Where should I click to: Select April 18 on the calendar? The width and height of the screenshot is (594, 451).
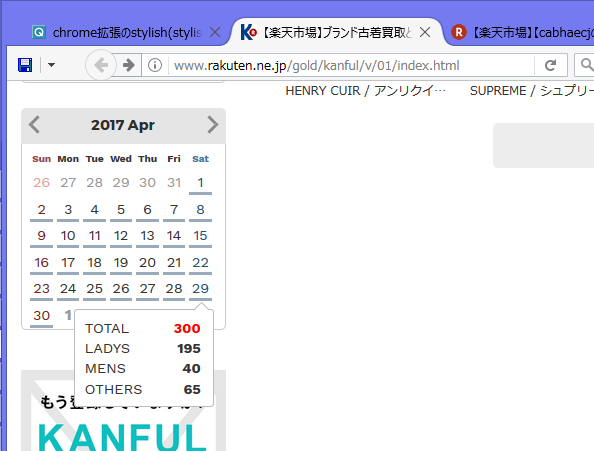click(x=94, y=263)
